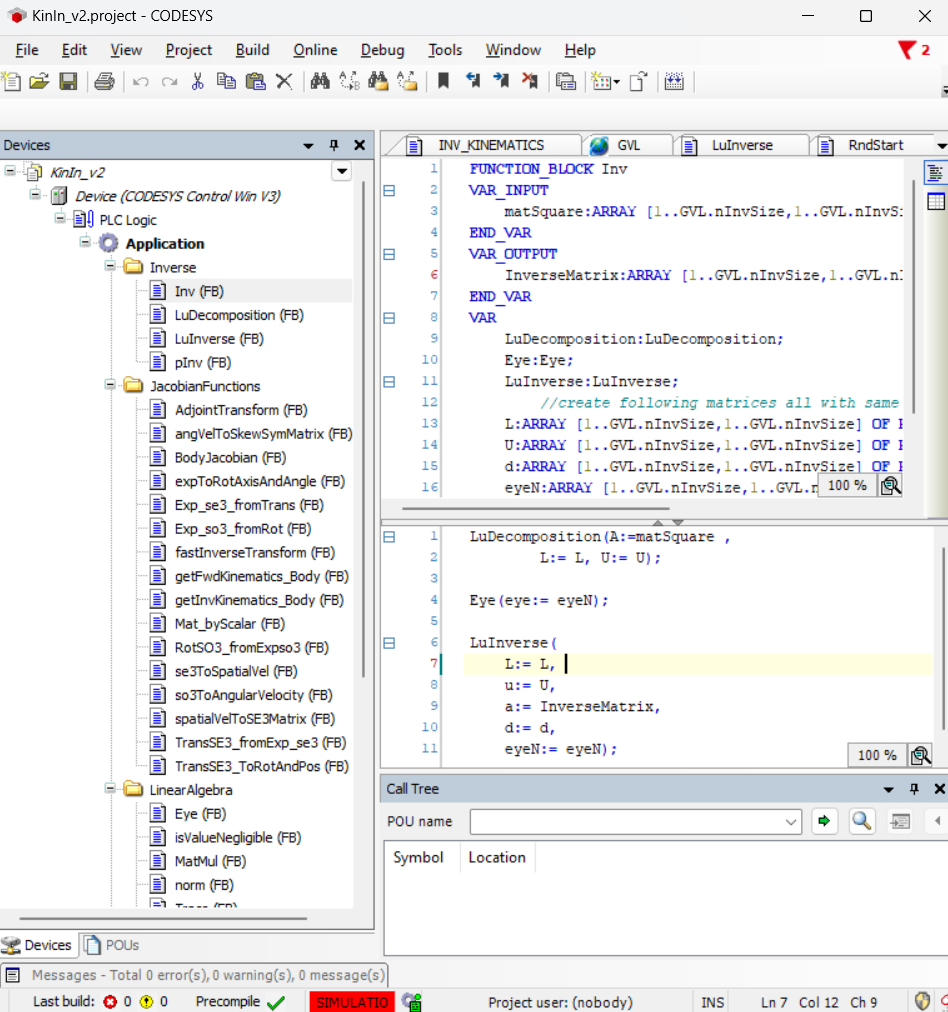Pin the Devices panel
948x1012 pixels.
(334, 145)
